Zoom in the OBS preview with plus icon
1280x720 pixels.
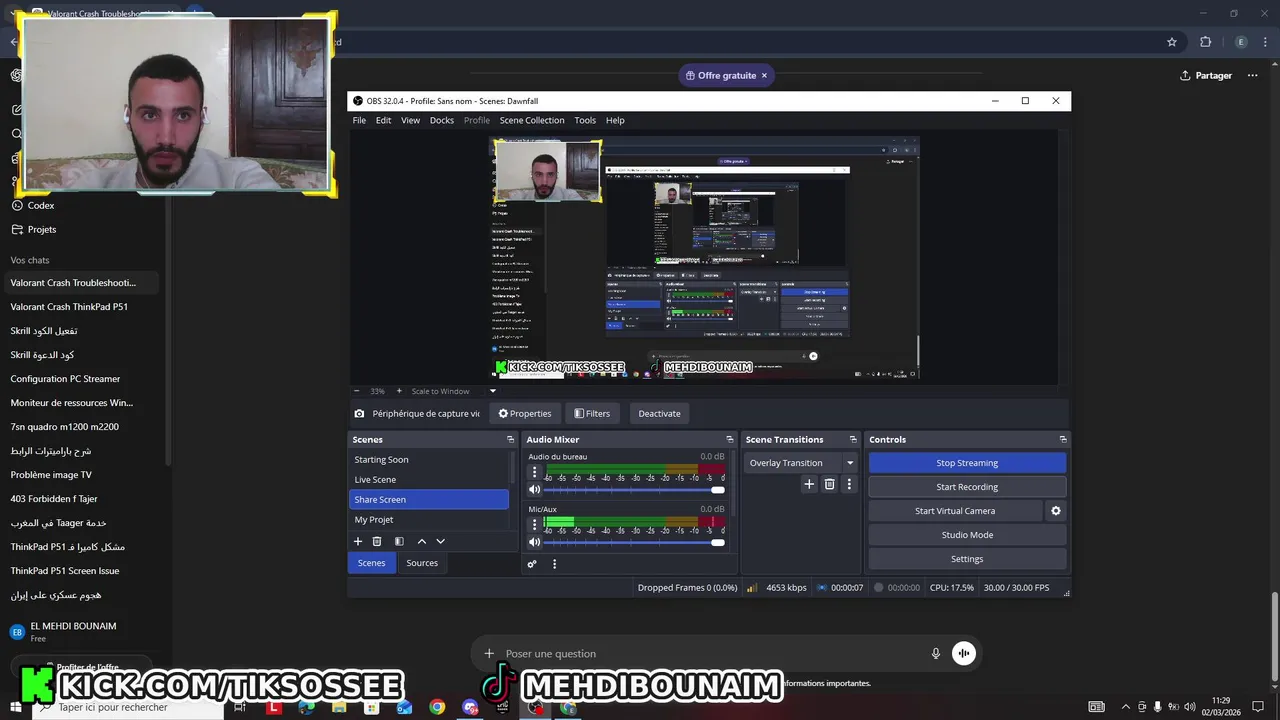point(398,391)
